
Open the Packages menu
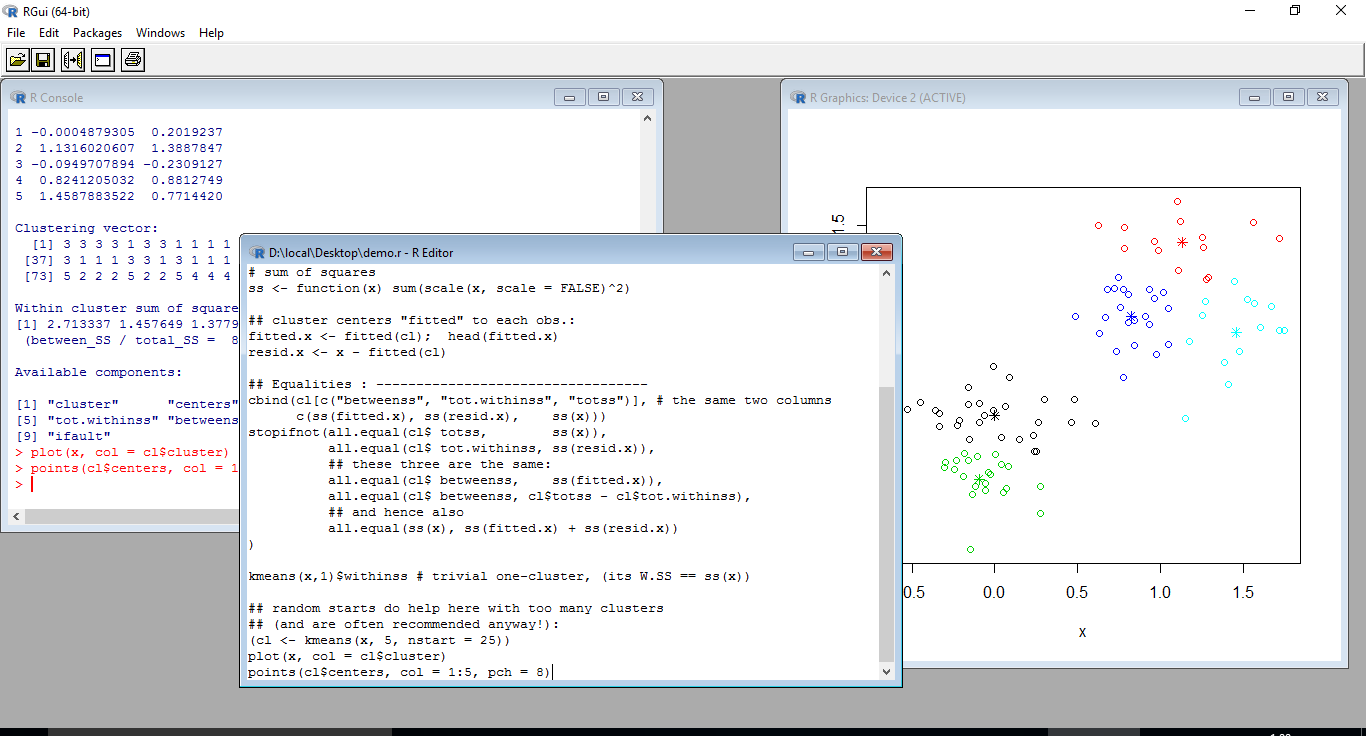tap(97, 33)
